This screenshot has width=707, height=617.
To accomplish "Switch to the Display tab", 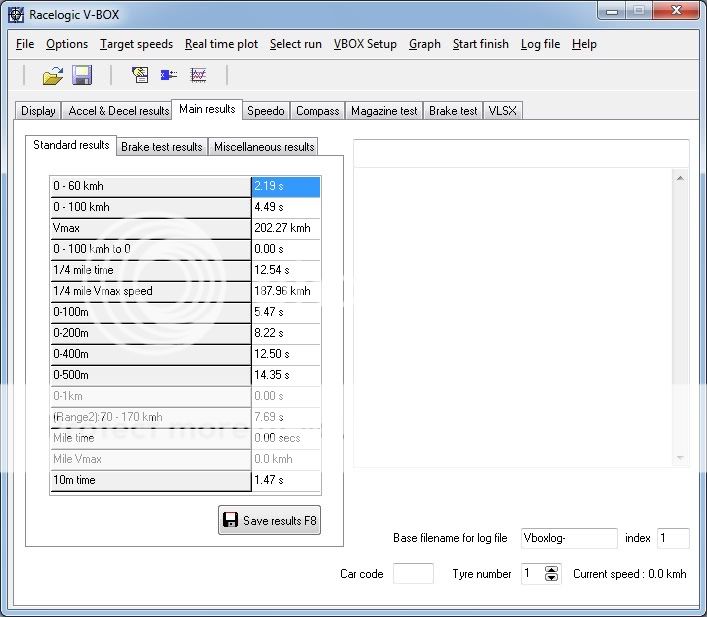I will 38,111.
